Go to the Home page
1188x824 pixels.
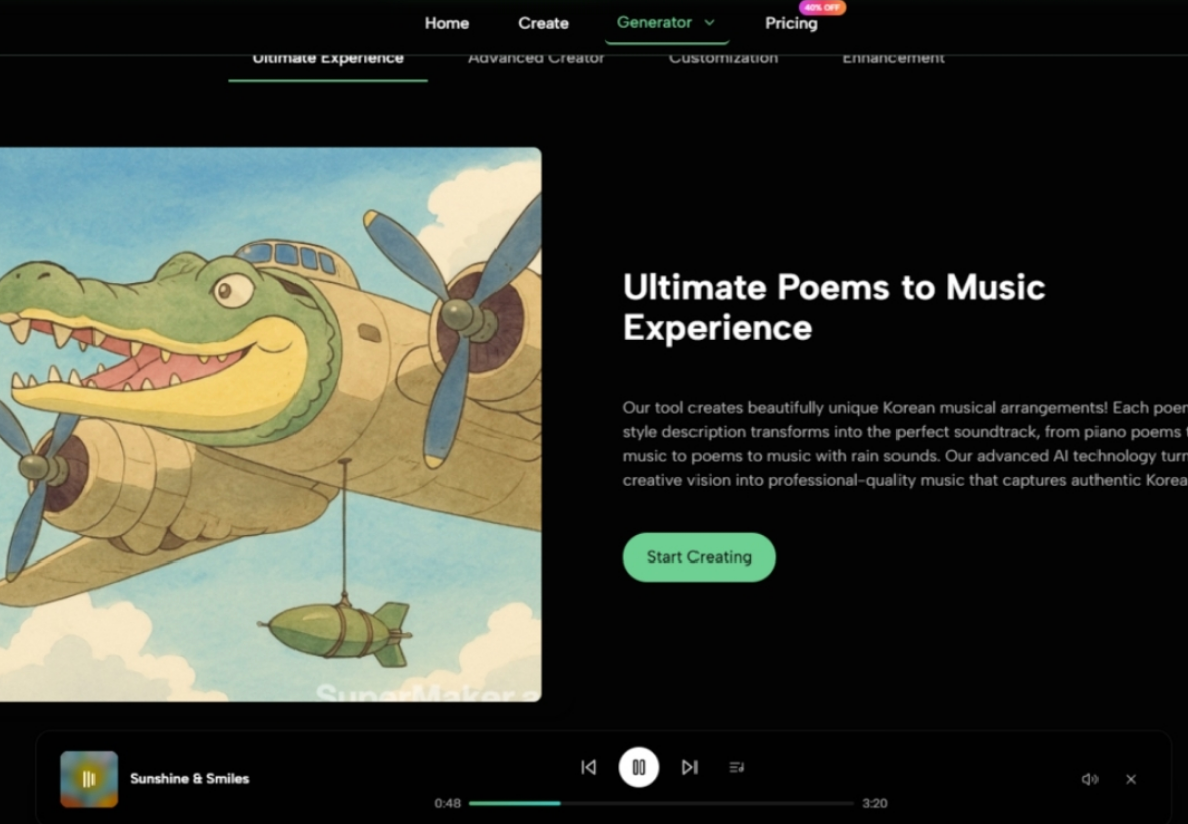tap(446, 23)
